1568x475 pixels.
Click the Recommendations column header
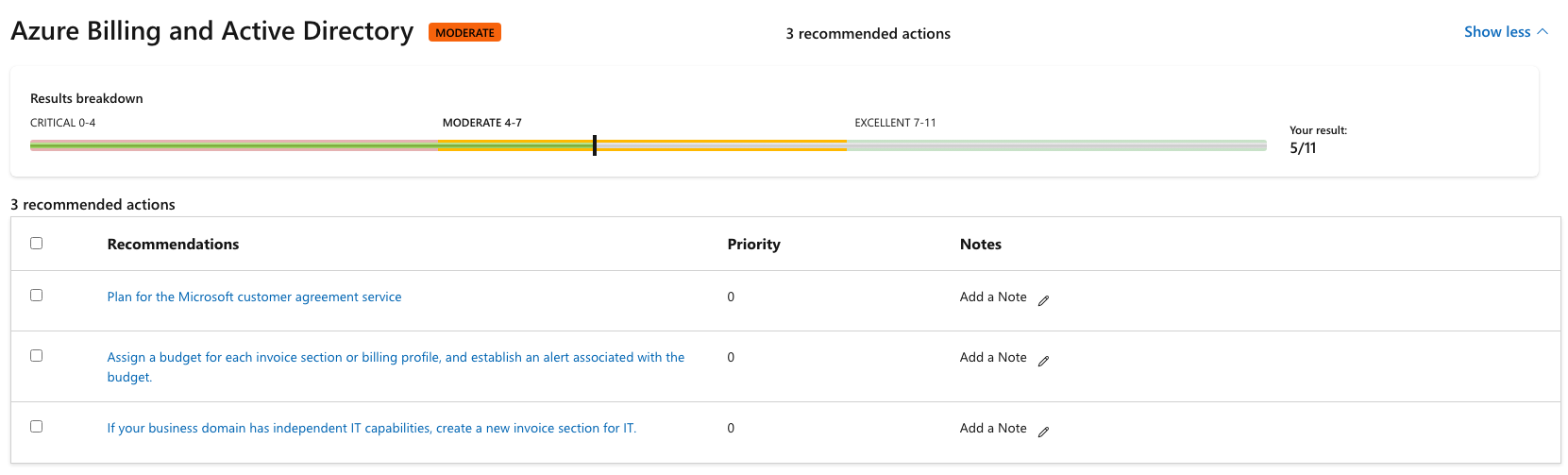pos(173,244)
